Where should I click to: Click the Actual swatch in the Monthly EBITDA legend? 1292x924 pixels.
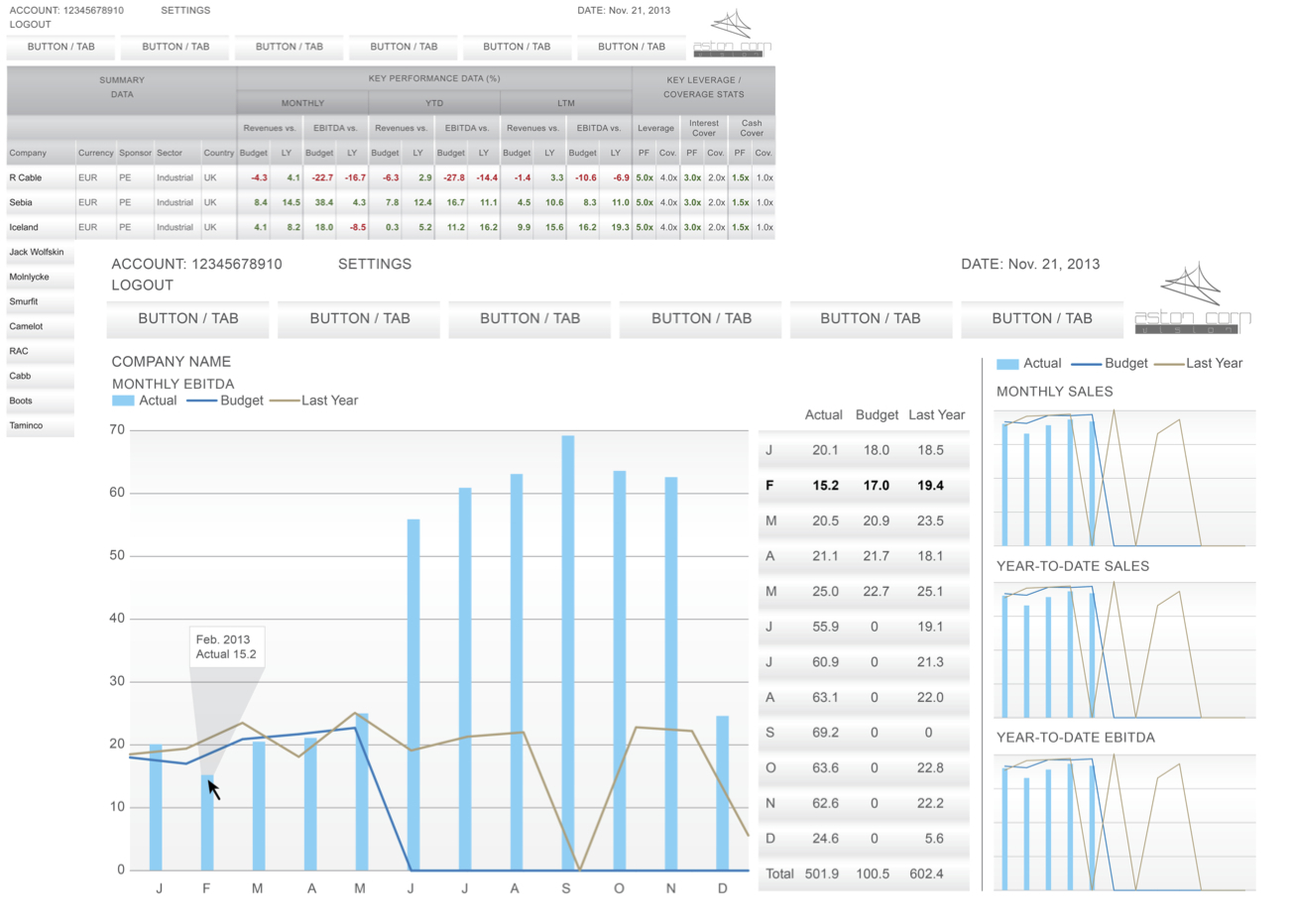tap(123, 401)
